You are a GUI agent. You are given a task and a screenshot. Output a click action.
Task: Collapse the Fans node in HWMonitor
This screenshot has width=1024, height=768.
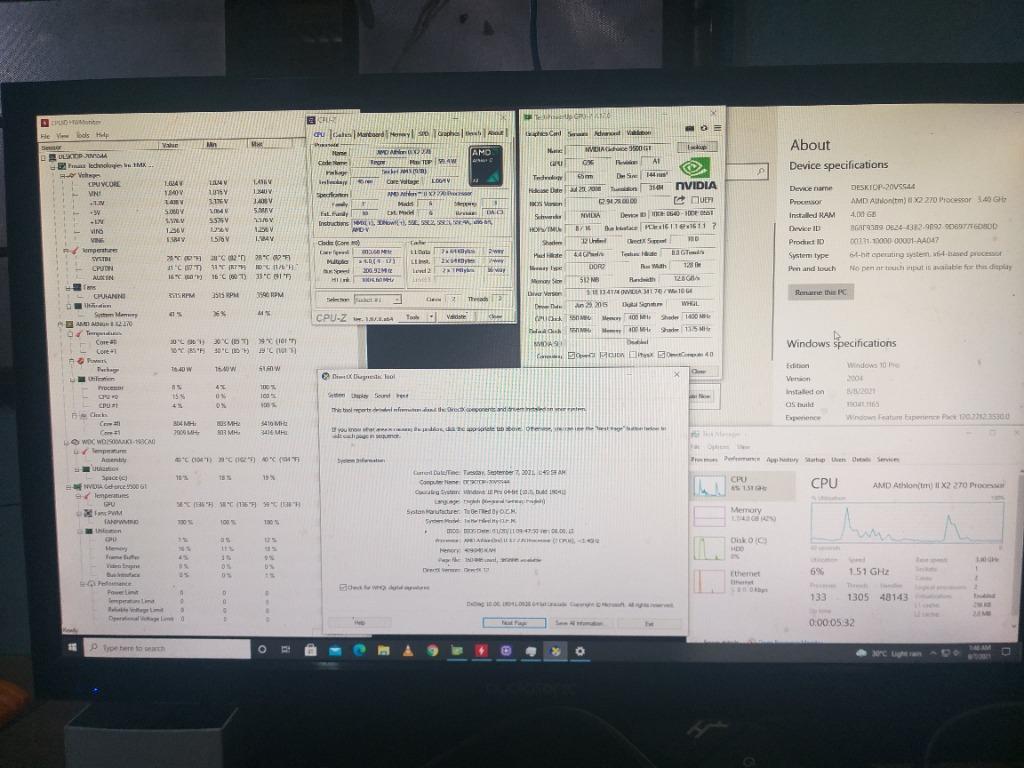tap(69, 287)
